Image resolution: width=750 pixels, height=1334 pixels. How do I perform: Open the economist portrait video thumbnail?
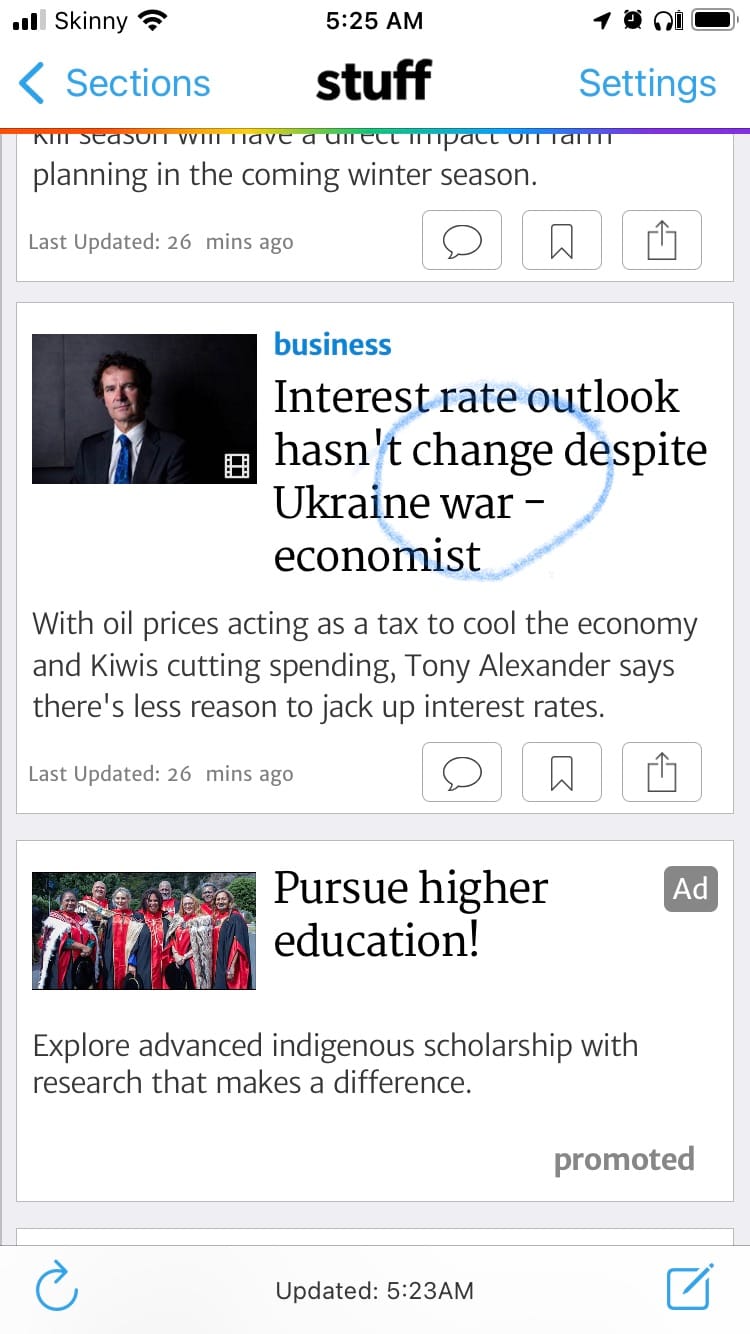(x=144, y=408)
